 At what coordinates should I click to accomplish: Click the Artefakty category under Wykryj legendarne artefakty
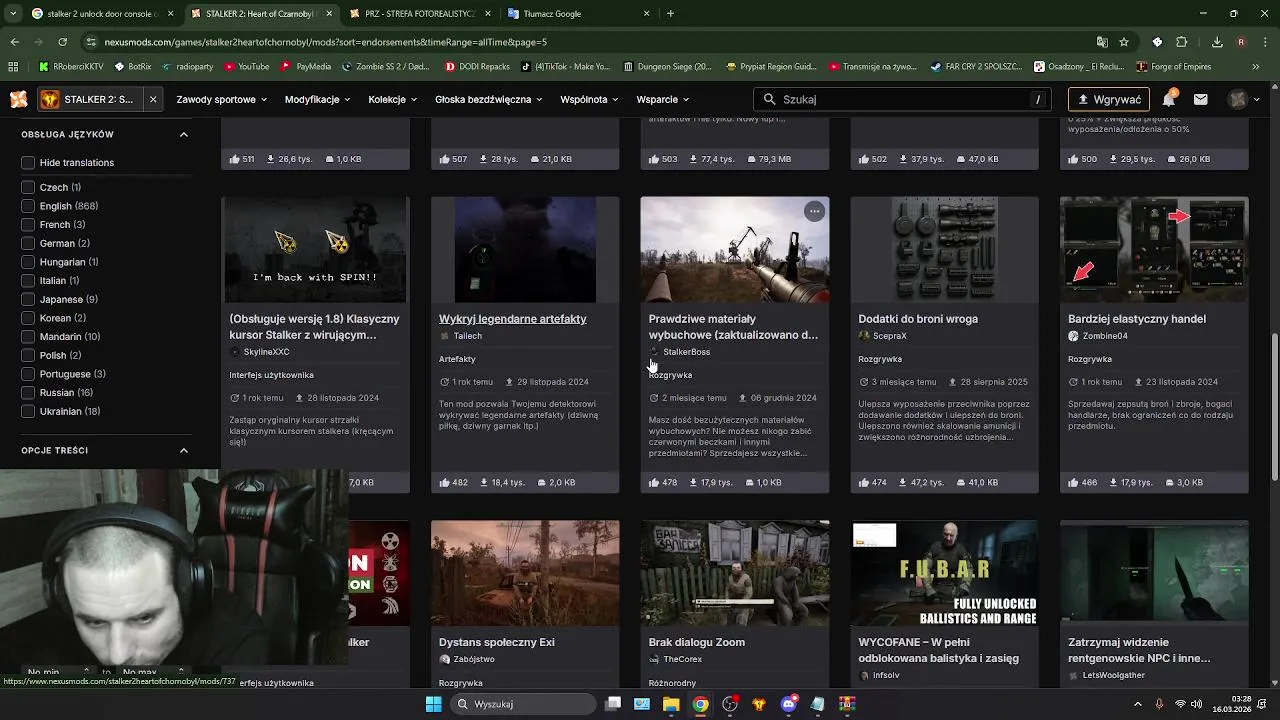[x=457, y=359]
